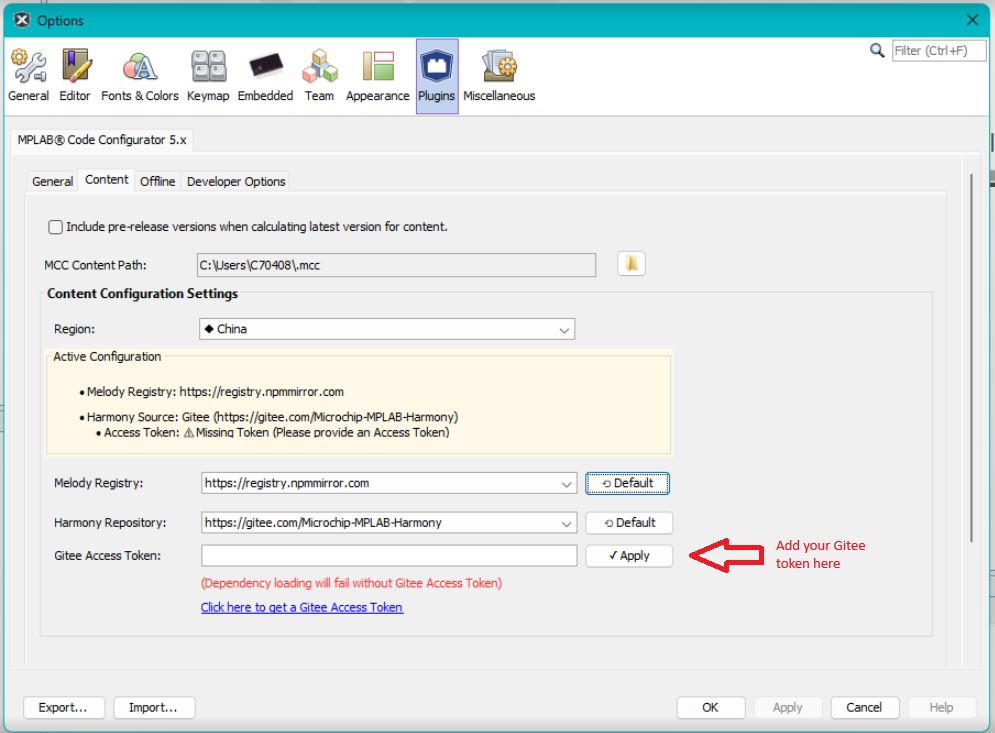The image size is (995, 733).
Task: Focus the Gitee Access Token field
Action: click(389, 556)
